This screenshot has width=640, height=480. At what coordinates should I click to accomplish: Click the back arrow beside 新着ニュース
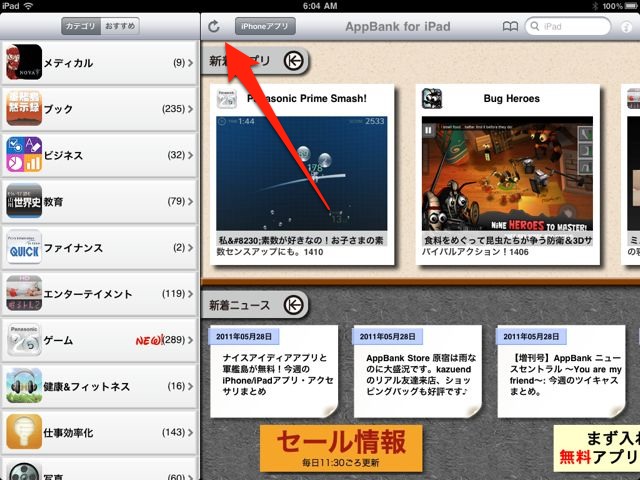[293, 305]
